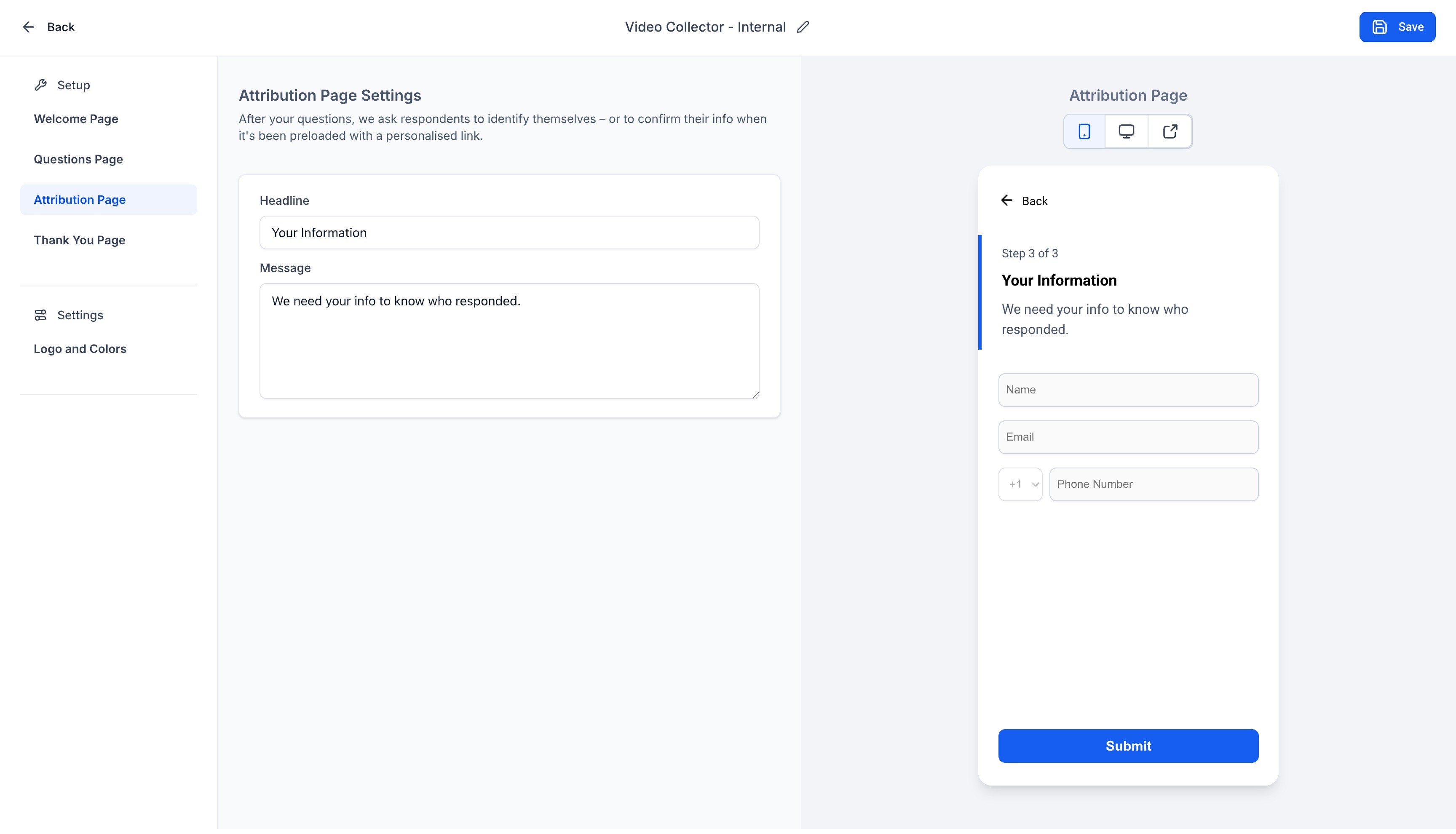Click into the Headline text field
Screen dimensions: 1456x834
509,233
